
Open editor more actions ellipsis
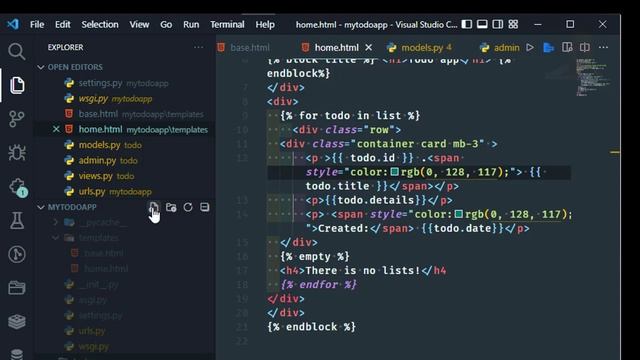click(603, 48)
